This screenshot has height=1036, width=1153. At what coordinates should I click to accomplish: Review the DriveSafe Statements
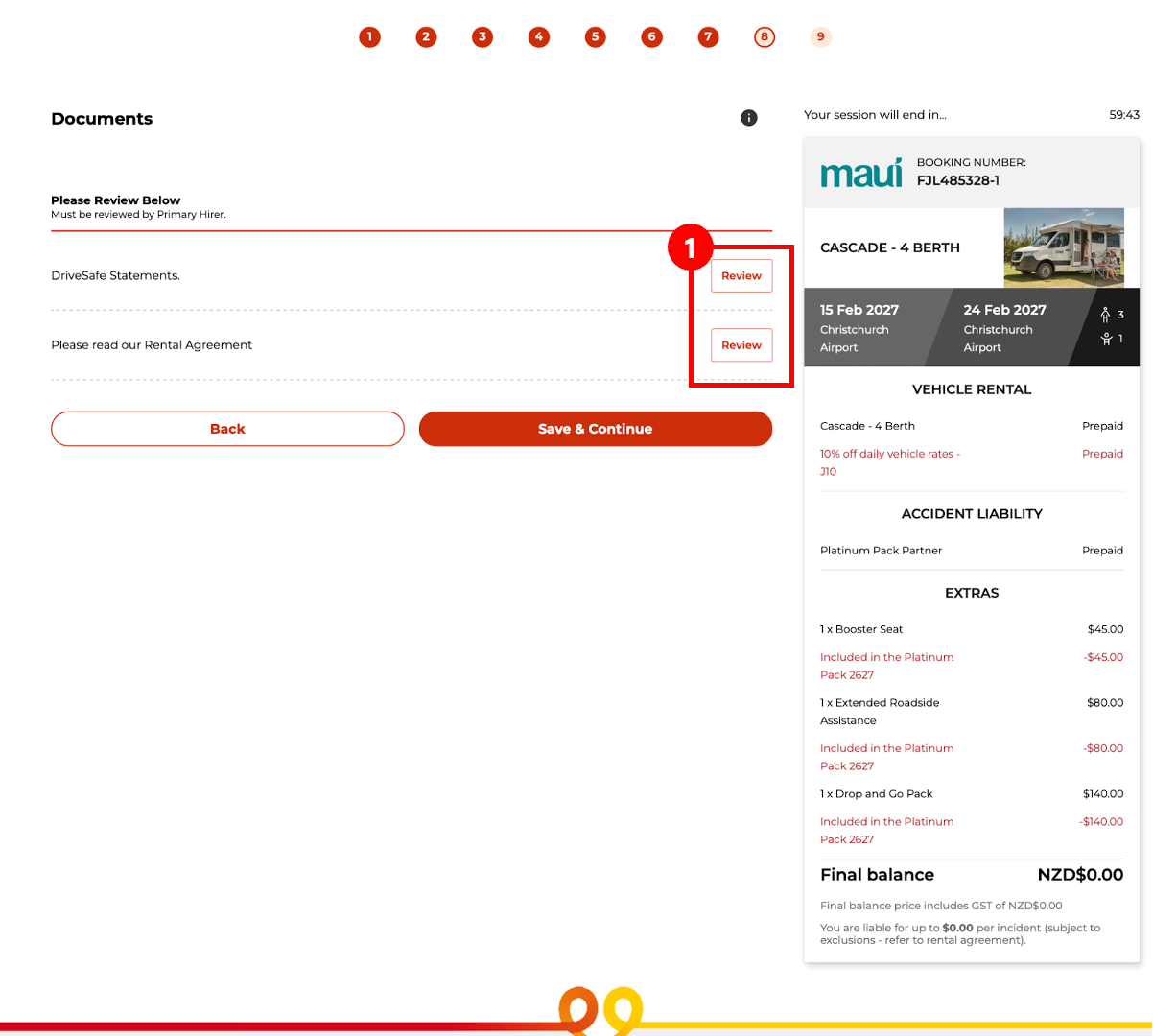tap(741, 275)
